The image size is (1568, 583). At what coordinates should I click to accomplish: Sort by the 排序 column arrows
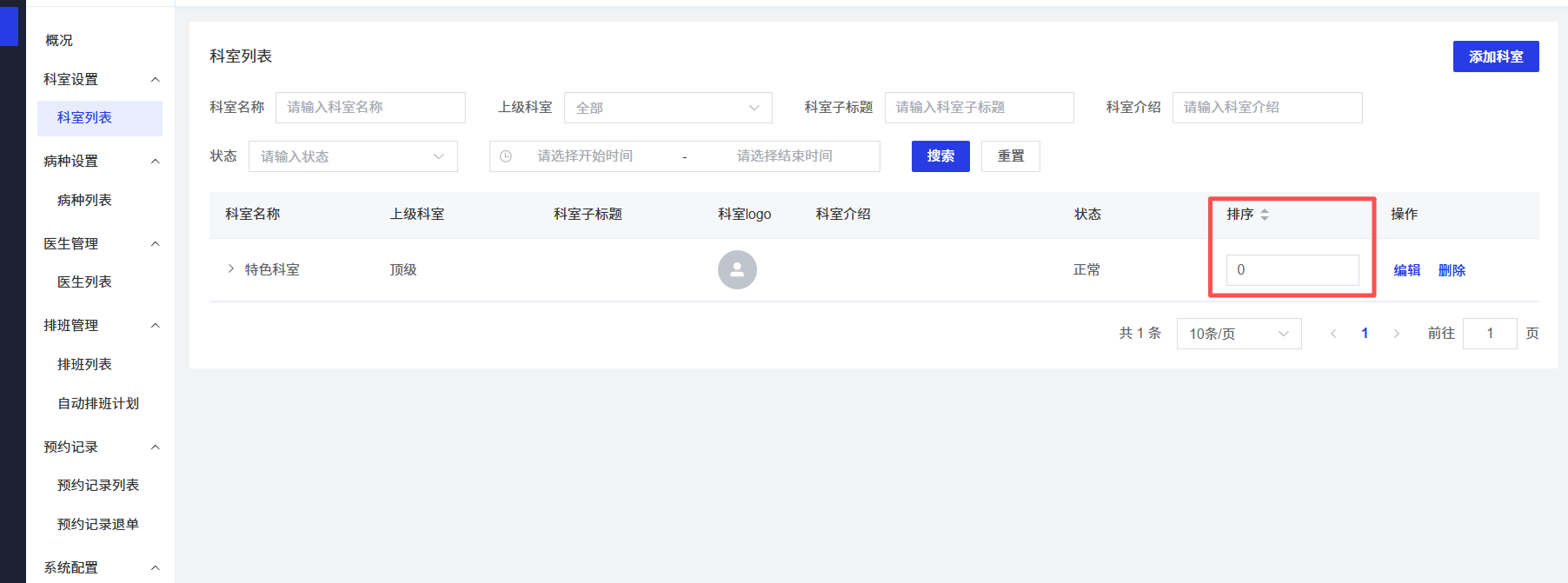1265,215
